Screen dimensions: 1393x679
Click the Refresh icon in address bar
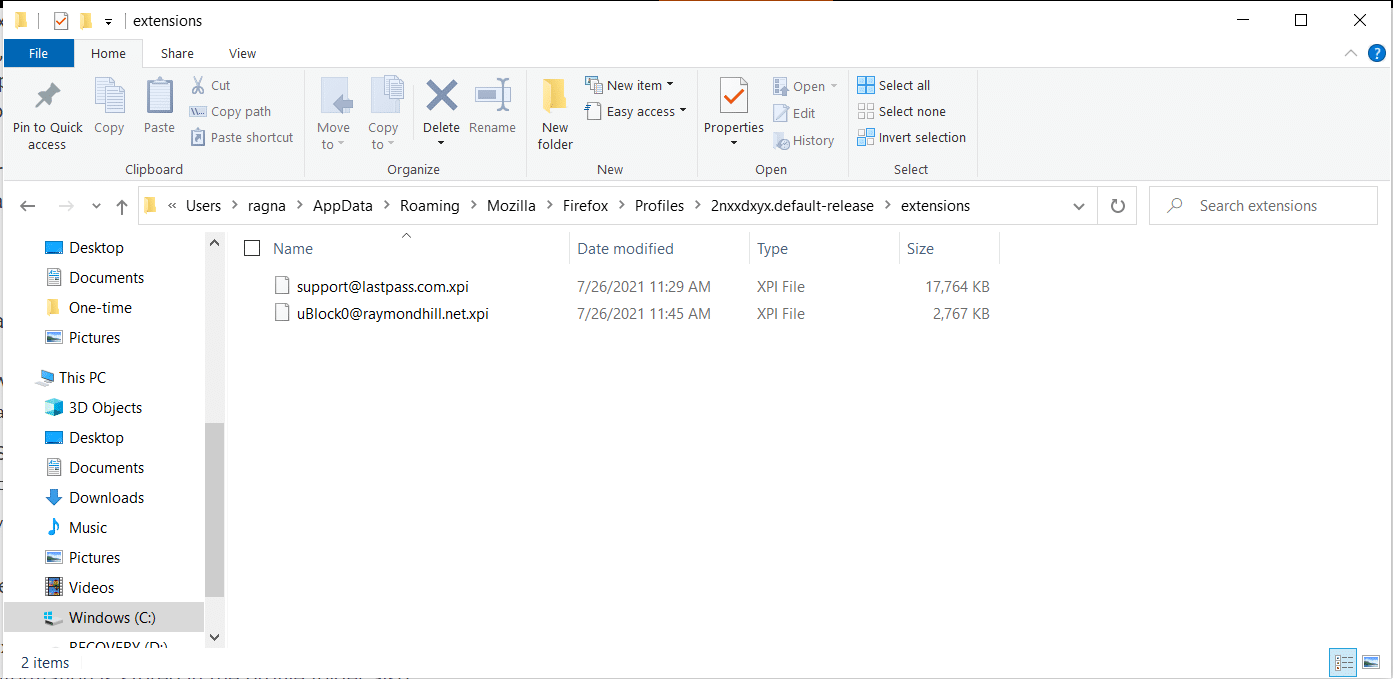click(x=1117, y=205)
